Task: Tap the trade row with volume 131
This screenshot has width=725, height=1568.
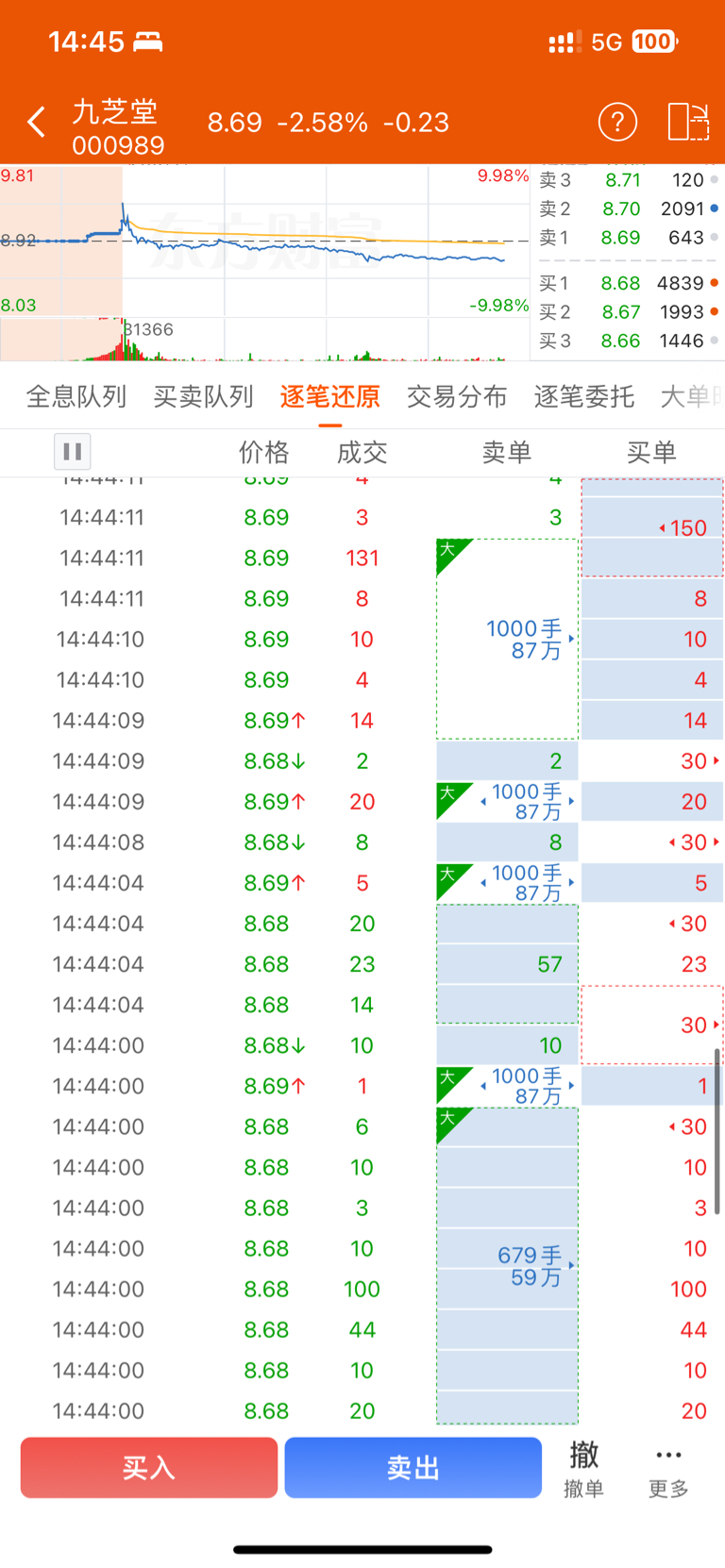Action: click(x=362, y=558)
